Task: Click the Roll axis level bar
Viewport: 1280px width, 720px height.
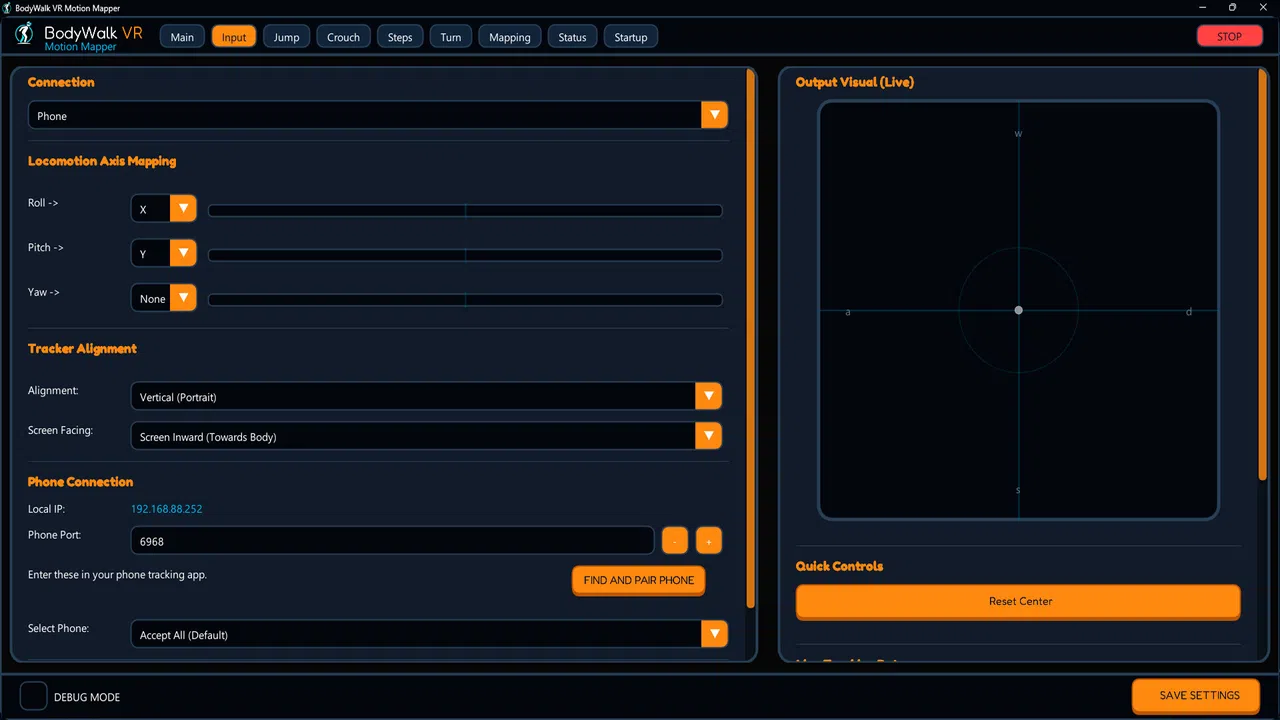Action: click(x=465, y=210)
